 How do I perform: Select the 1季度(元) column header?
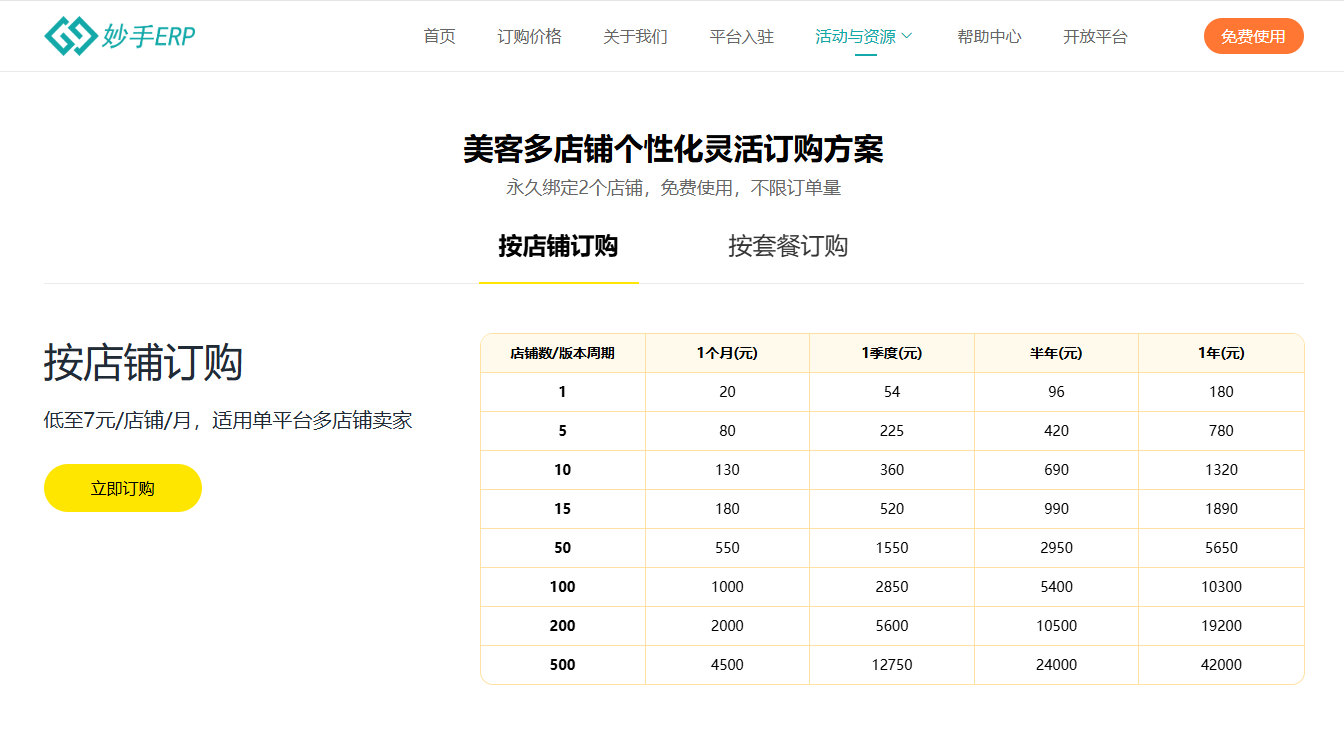[x=892, y=353]
